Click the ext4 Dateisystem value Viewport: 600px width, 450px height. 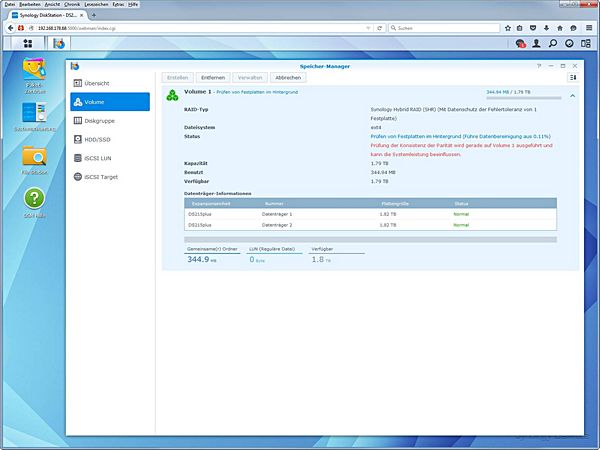pos(376,127)
